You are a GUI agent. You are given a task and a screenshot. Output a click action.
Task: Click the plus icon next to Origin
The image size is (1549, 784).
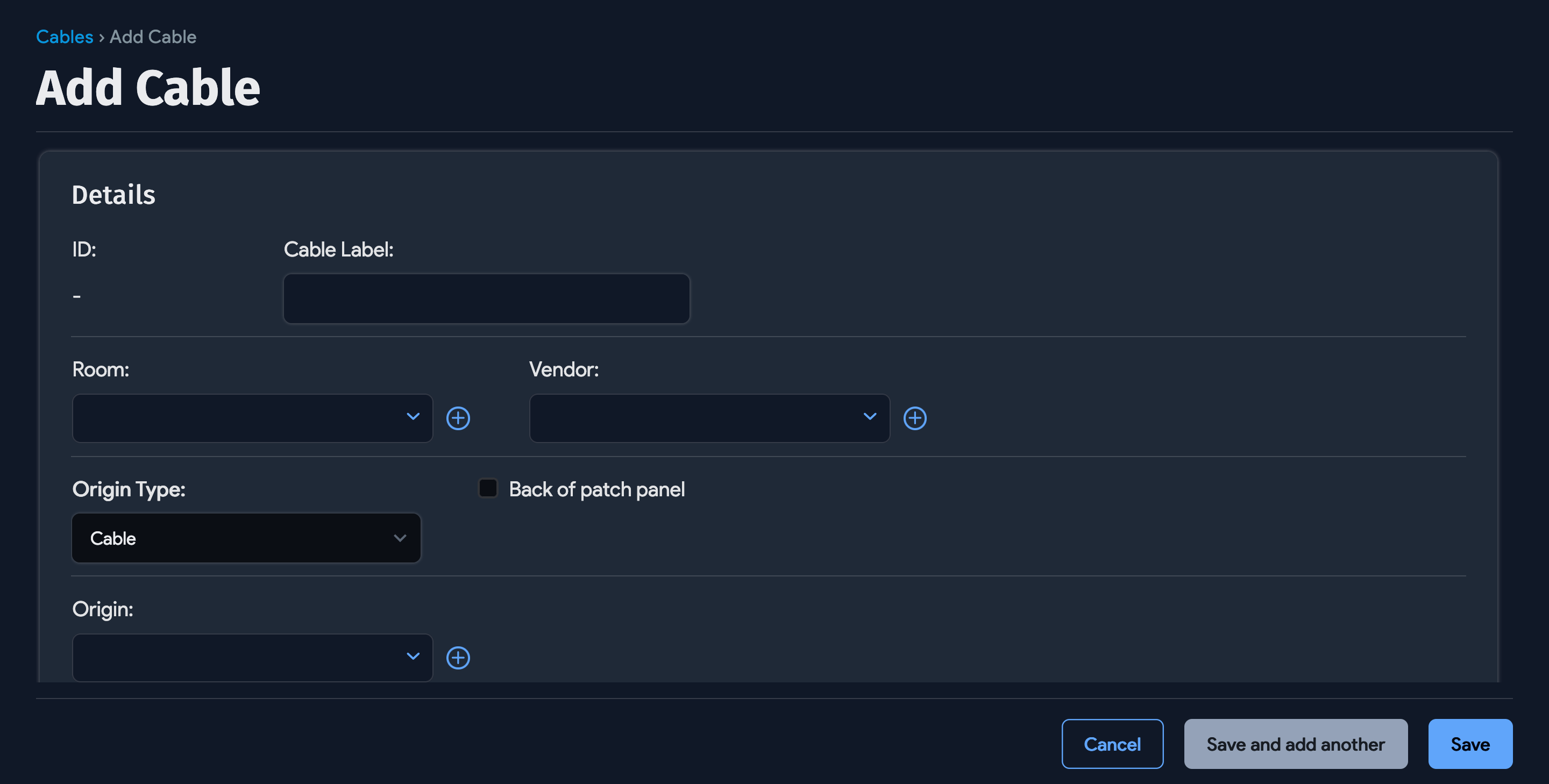coord(458,657)
